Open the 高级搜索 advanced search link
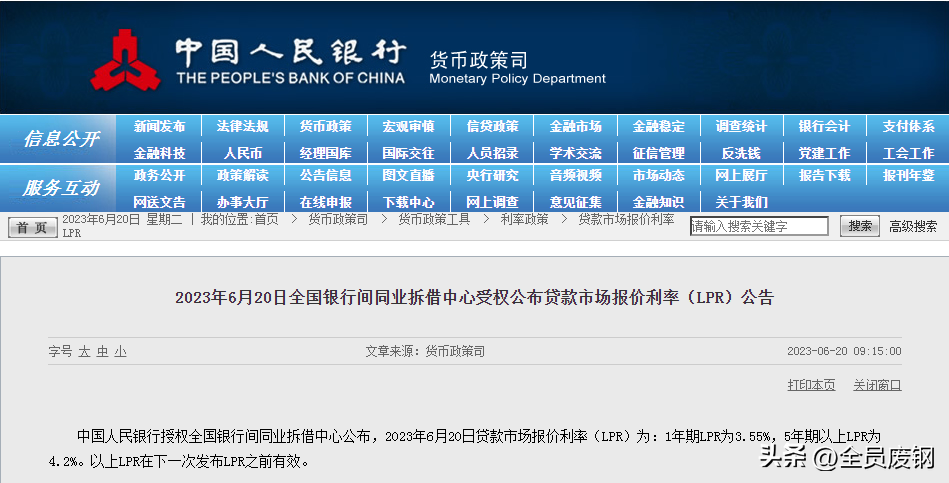Image resolution: width=949 pixels, height=483 pixels. click(913, 226)
